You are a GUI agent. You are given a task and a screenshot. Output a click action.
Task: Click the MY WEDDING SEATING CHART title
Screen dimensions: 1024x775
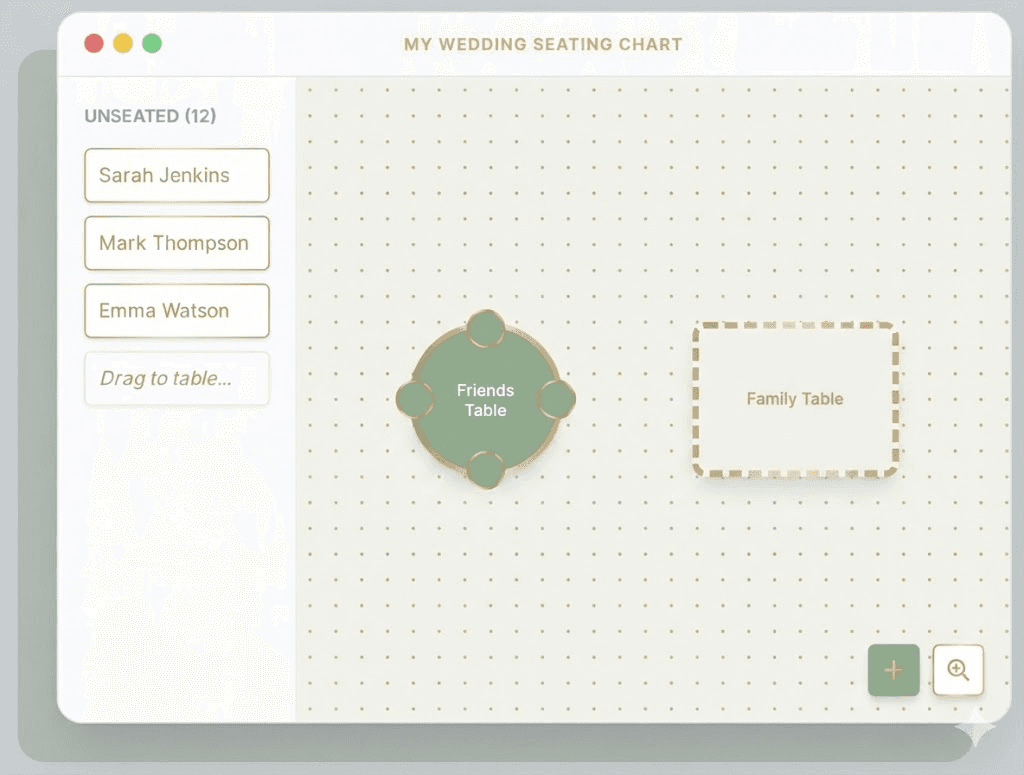click(541, 44)
